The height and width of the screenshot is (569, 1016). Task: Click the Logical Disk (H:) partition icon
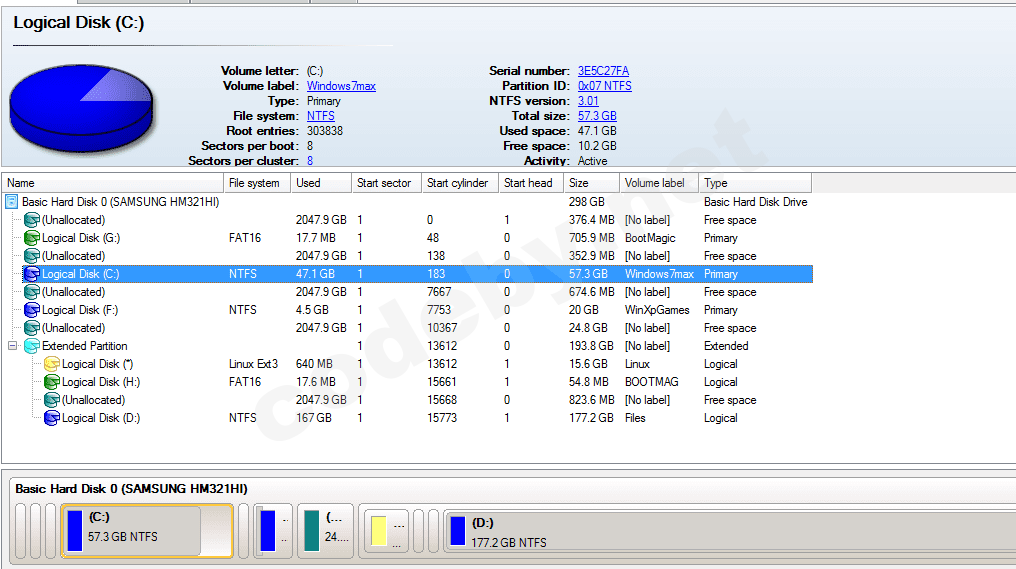click(x=52, y=382)
